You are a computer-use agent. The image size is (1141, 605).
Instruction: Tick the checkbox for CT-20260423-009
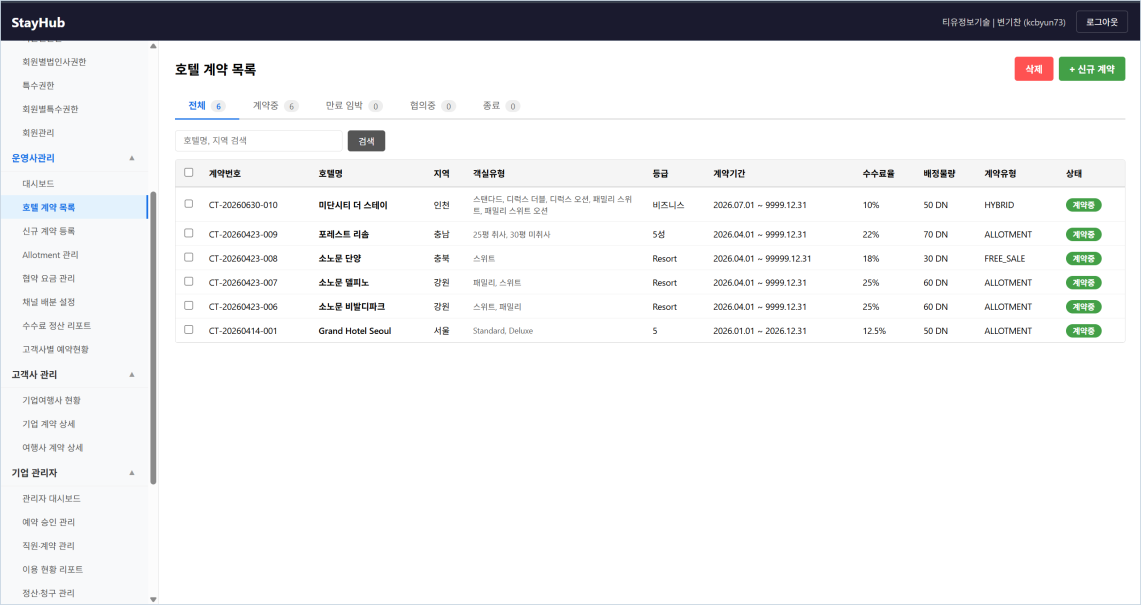(188, 233)
